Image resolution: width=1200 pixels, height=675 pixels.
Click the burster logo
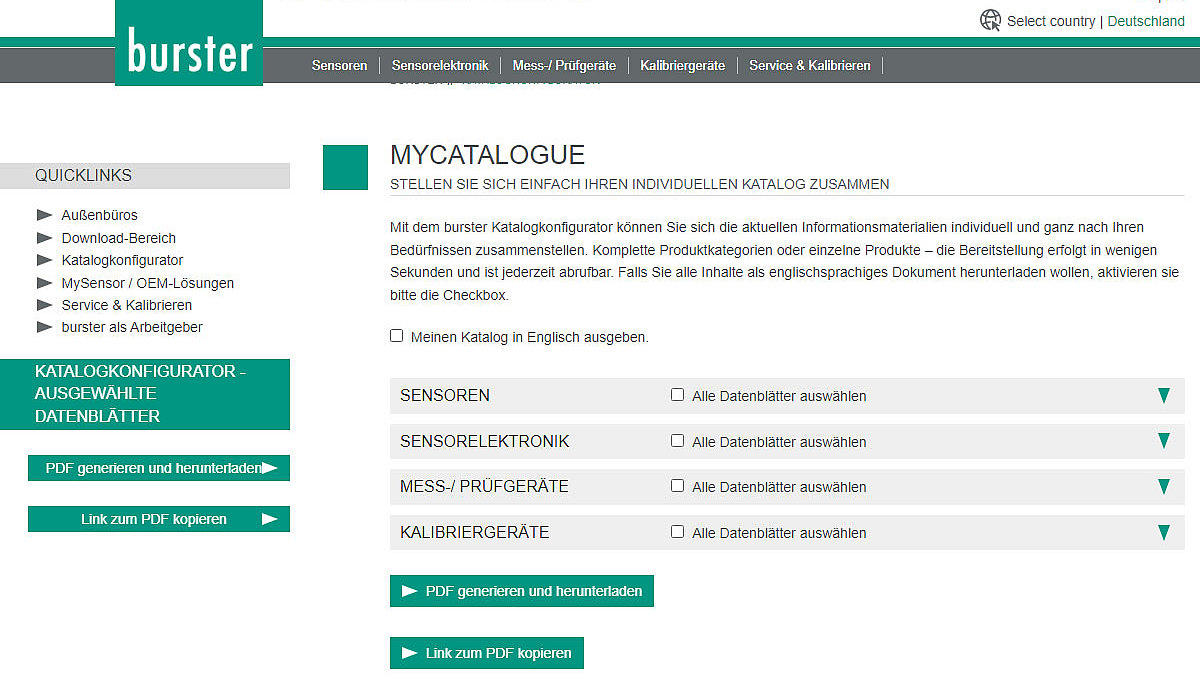coord(189,43)
